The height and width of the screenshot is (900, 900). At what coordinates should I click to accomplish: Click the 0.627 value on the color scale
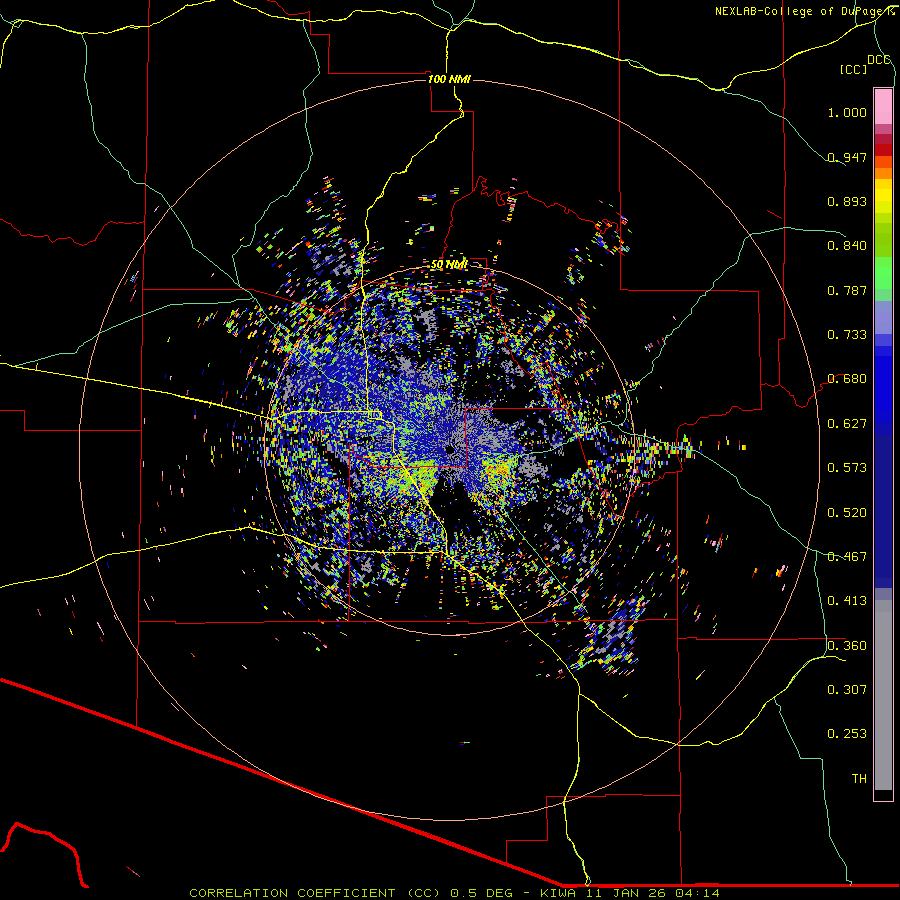click(847, 424)
